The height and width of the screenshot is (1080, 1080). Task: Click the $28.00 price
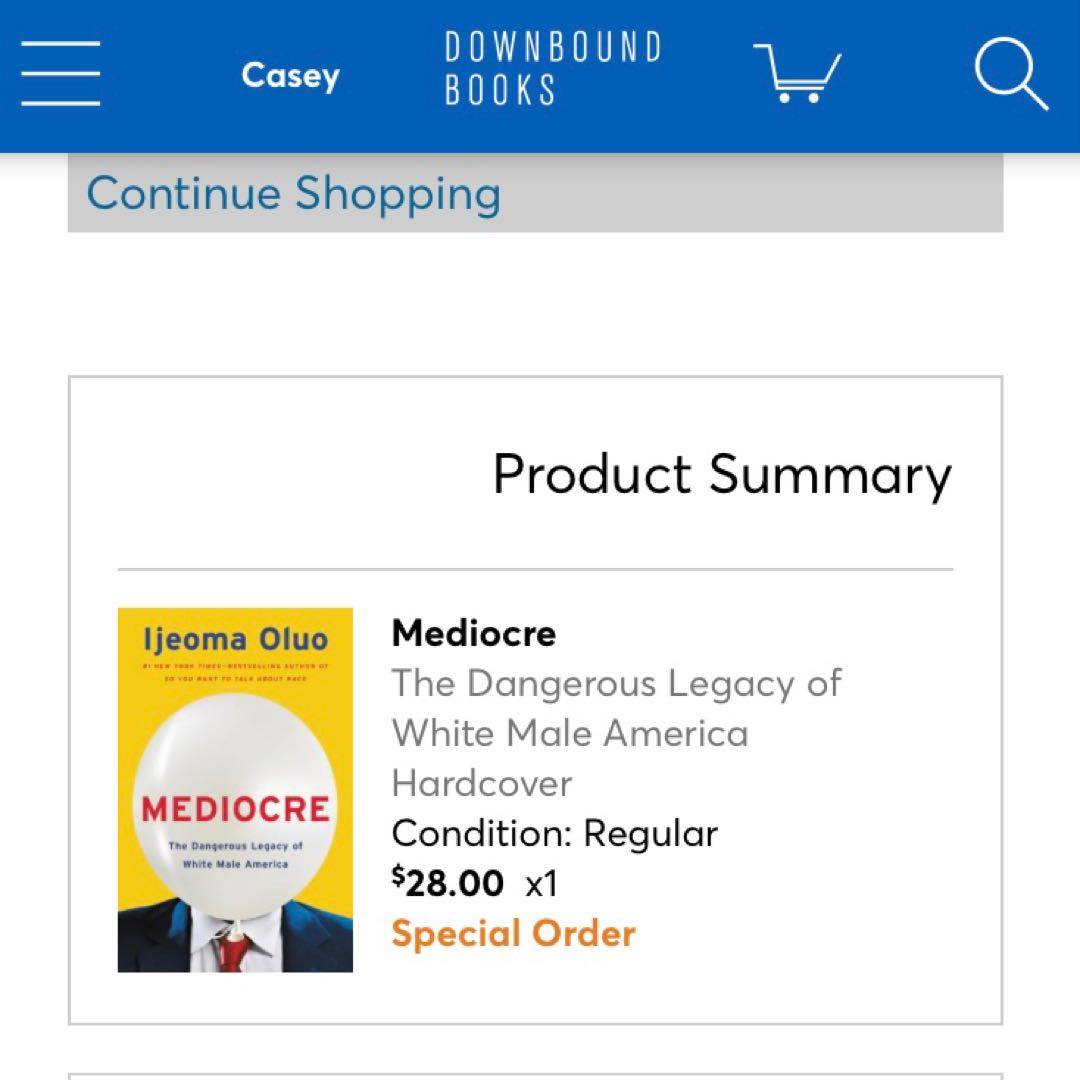pyautogui.click(x=448, y=883)
